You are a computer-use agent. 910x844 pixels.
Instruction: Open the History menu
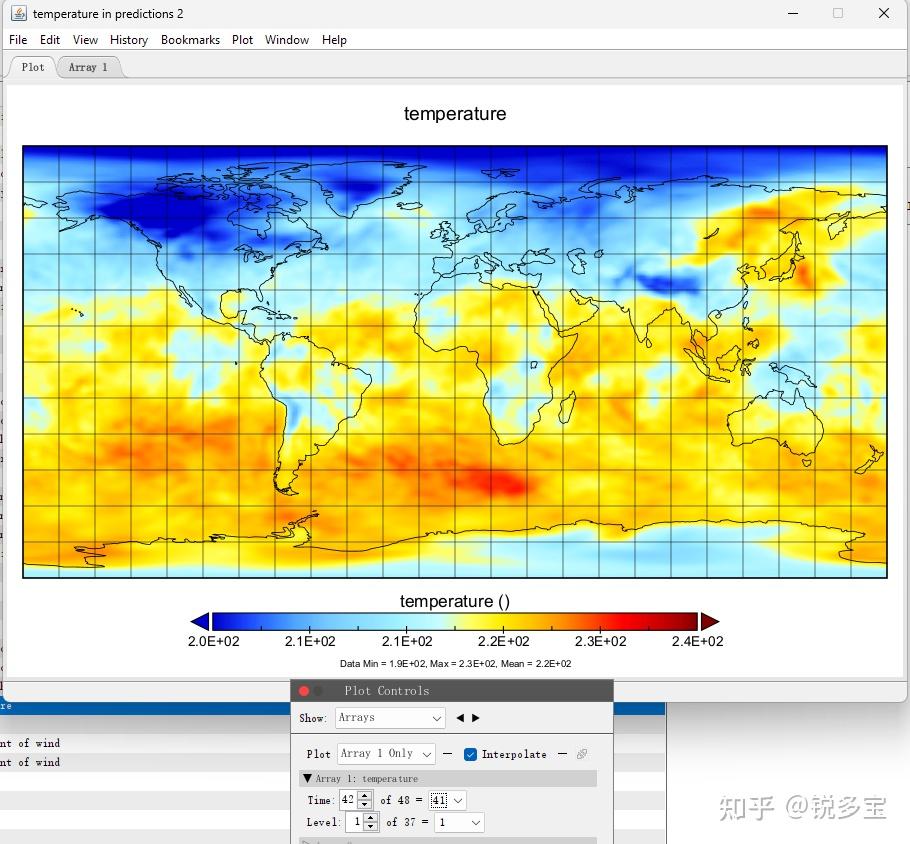(x=128, y=40)
